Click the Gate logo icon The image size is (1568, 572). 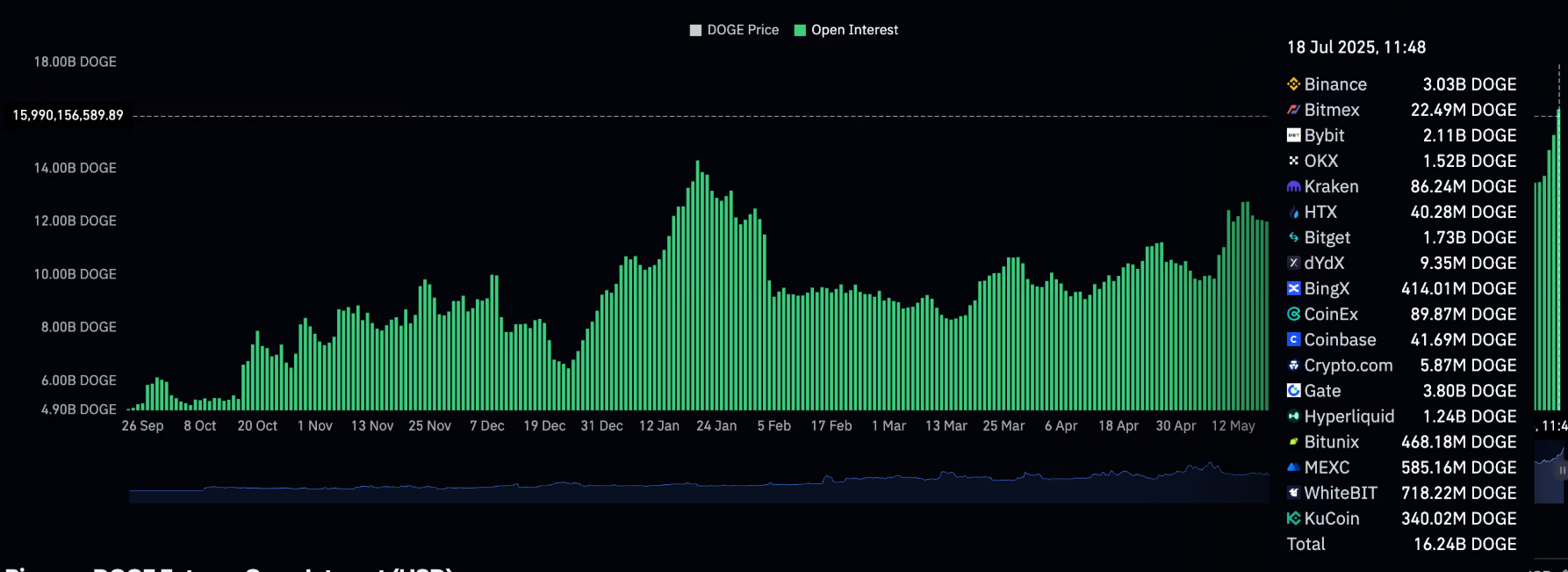tap(1293, 390)
